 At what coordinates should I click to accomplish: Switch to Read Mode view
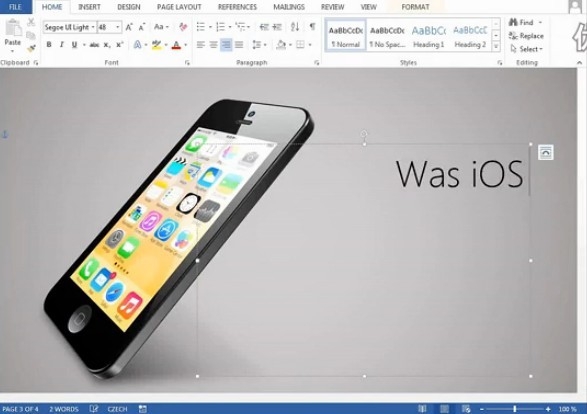pyautogui.click(x=422, y=409)
